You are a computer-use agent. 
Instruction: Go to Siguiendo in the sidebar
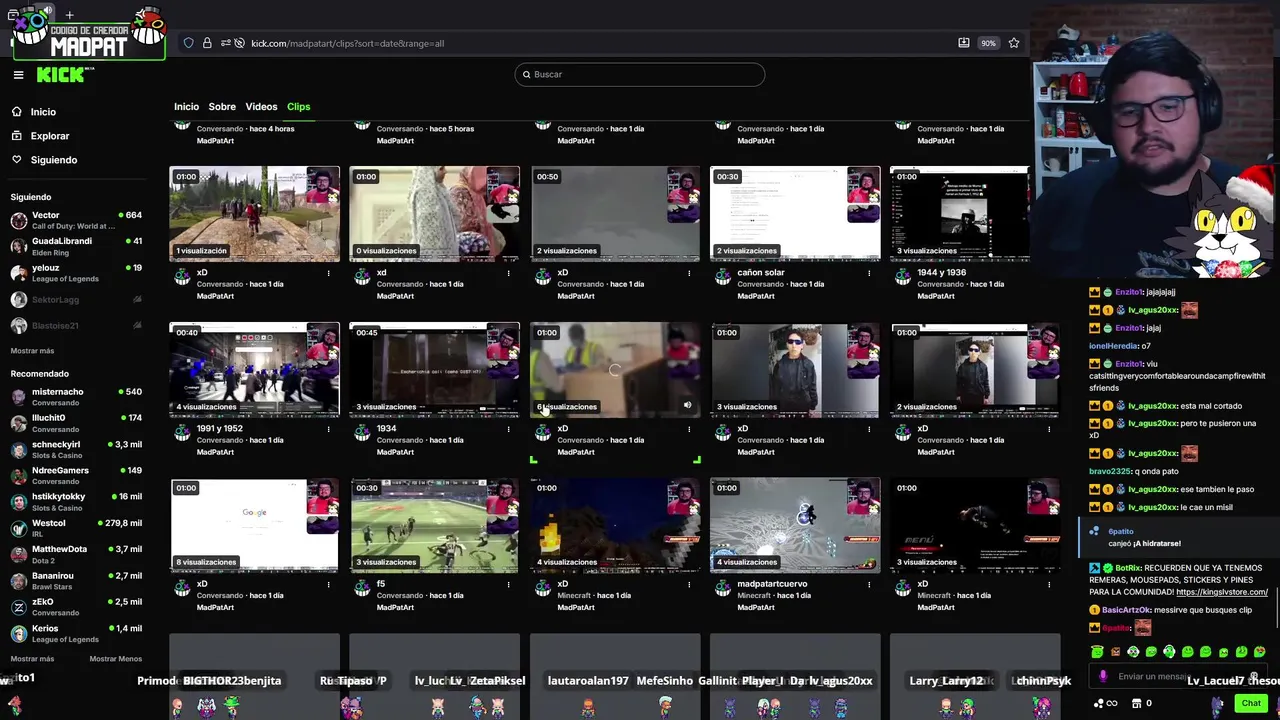[54, 160]
